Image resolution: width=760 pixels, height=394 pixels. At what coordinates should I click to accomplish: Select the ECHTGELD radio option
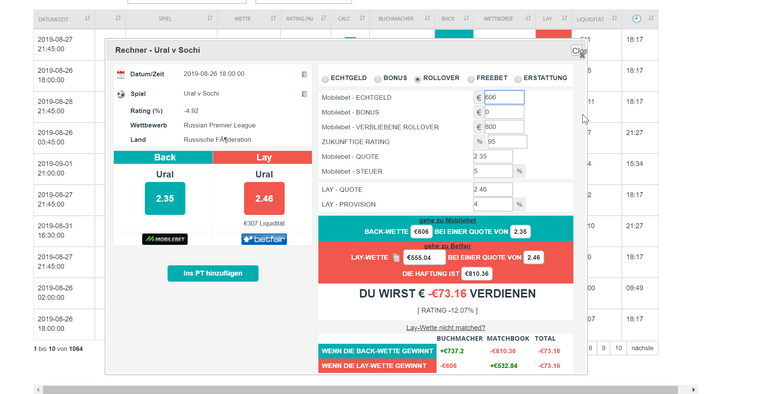point(325,79)
